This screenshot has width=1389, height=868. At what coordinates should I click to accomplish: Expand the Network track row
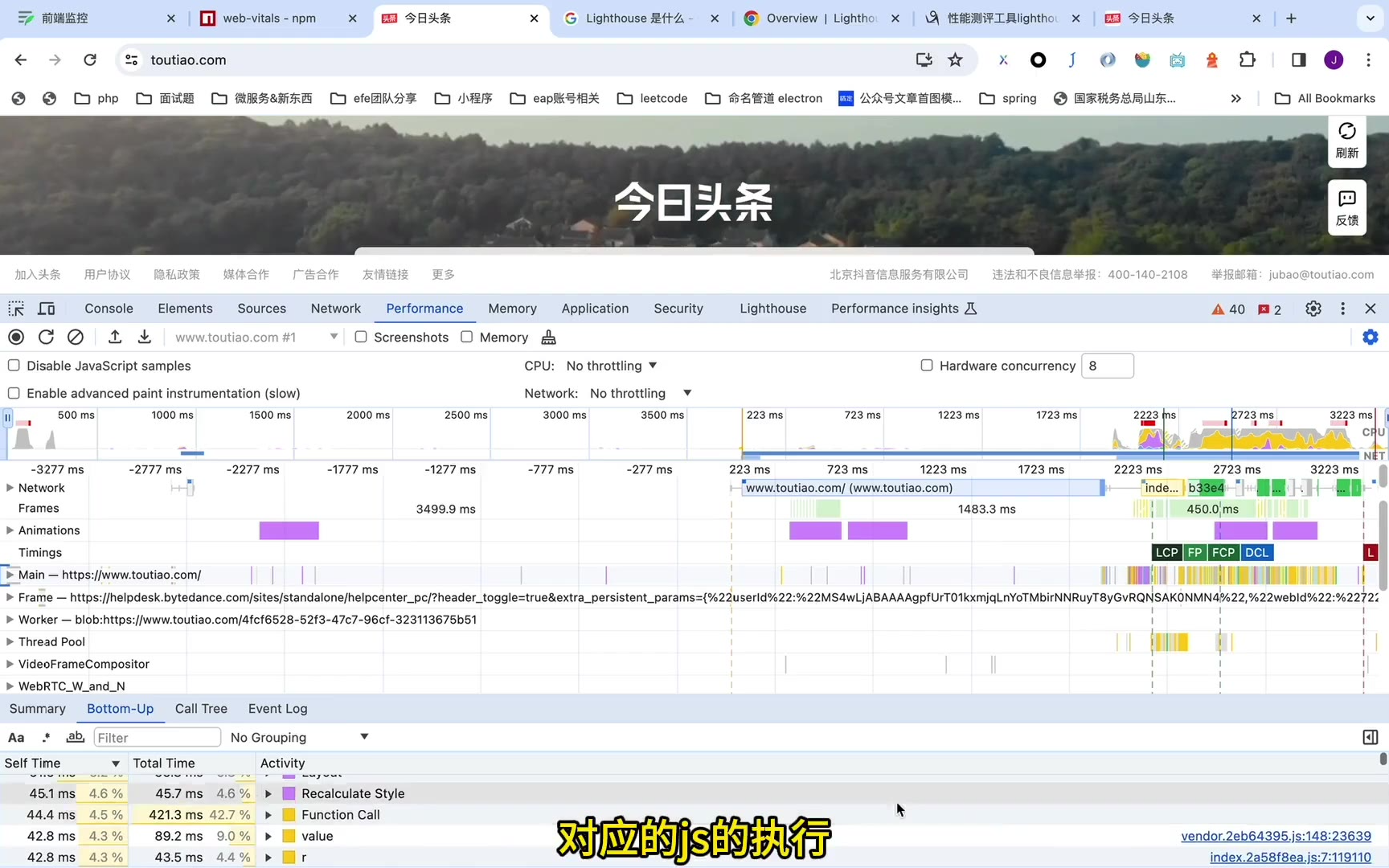(x=10, y=488)
